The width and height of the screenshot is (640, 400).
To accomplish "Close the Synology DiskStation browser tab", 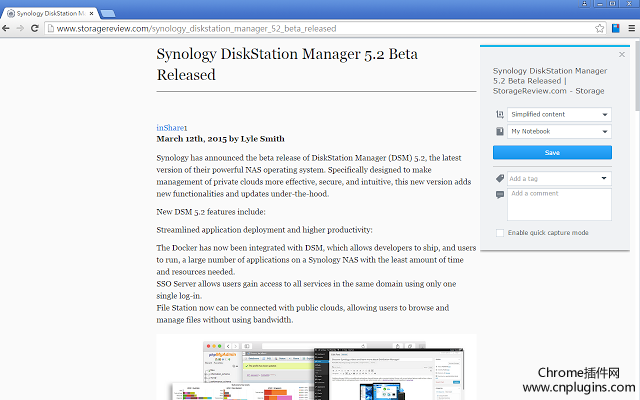I will pyautogui.click(x=91, y=13).
